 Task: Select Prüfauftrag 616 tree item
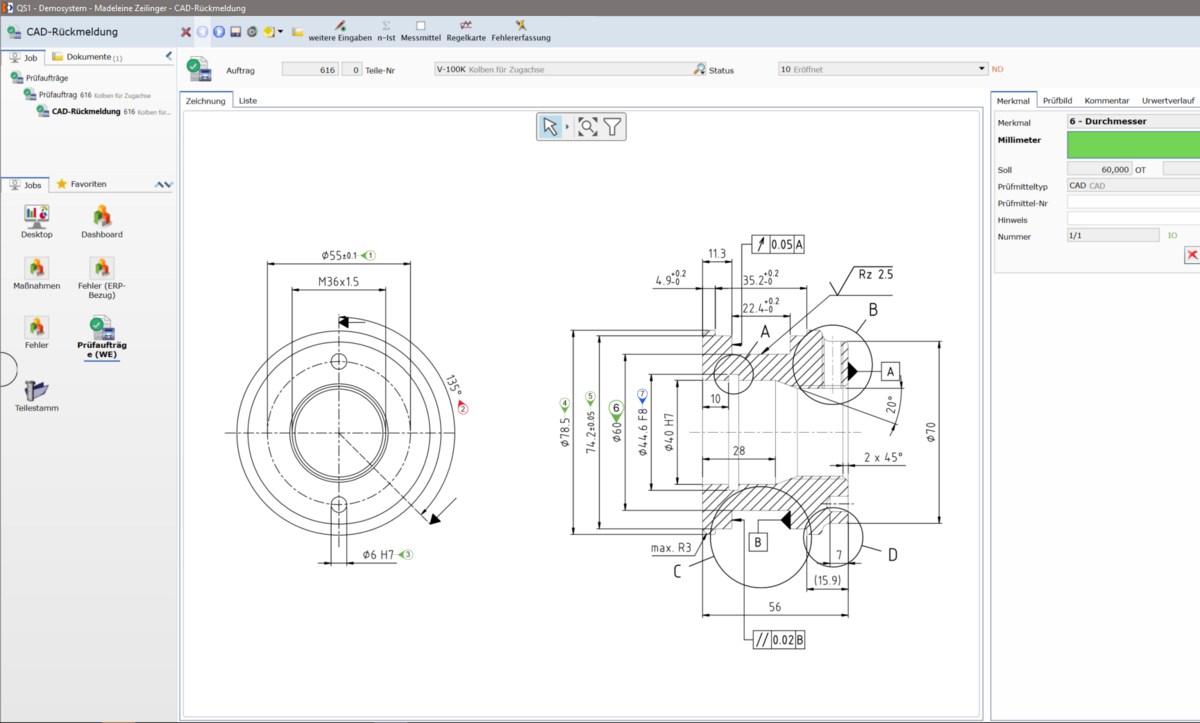88,95
